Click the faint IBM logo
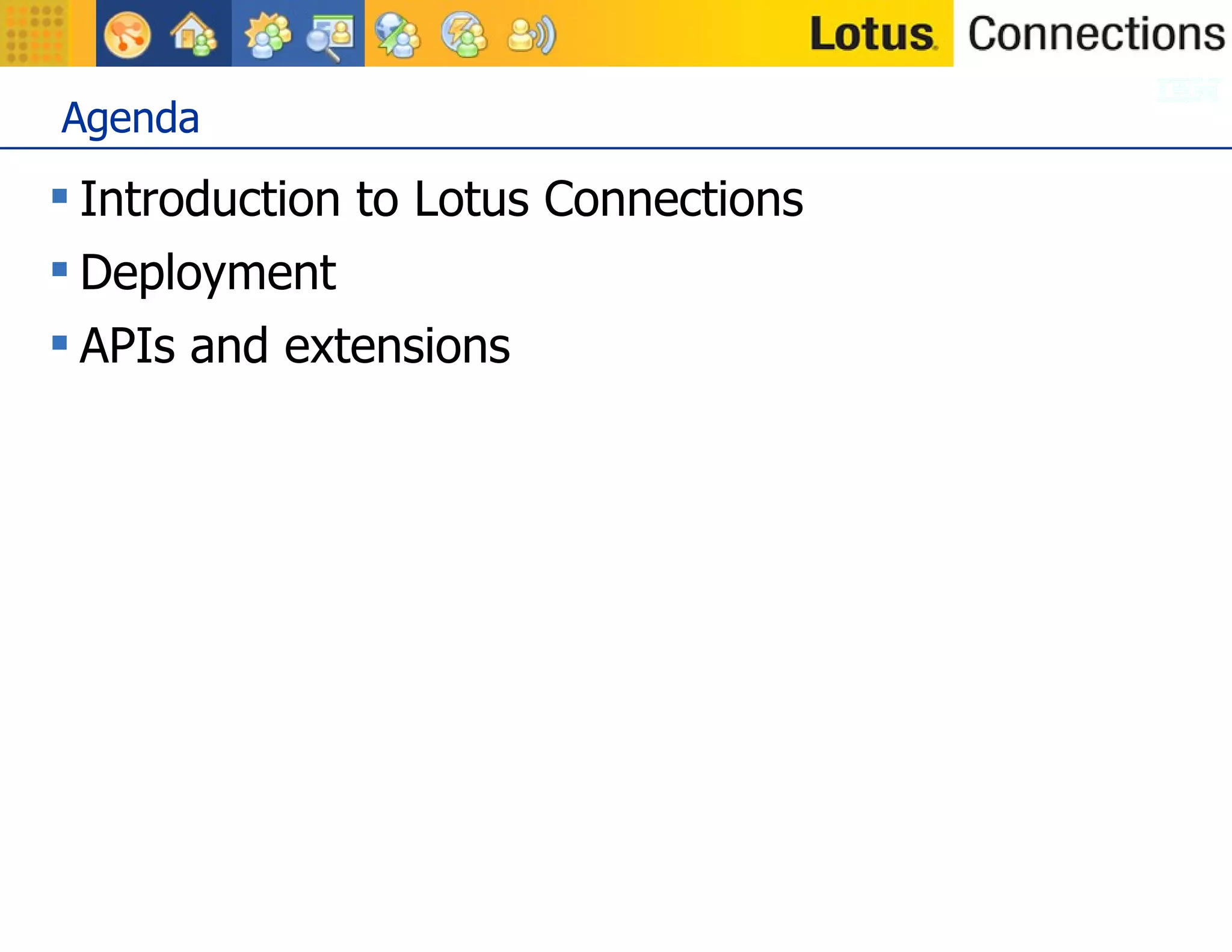The image size is (1232, 952). (1189, 90)
